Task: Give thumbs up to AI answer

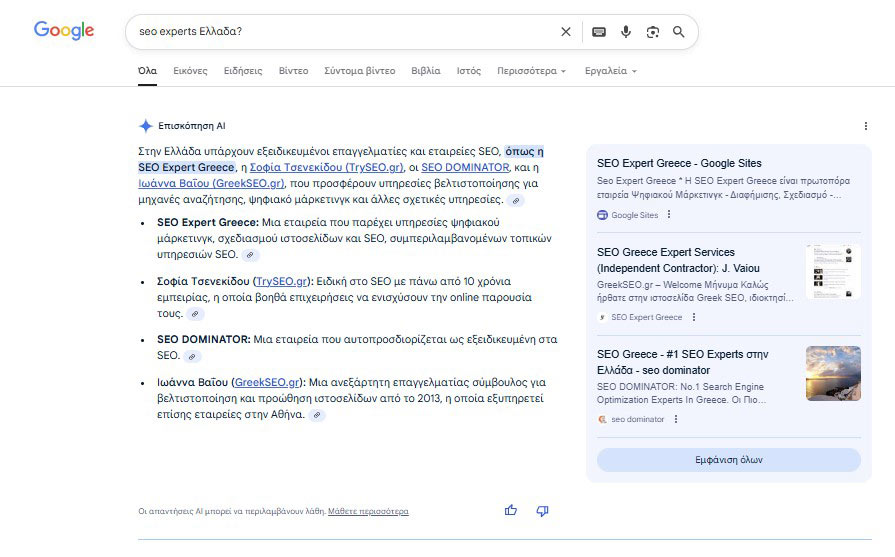Action: (511, 510)
